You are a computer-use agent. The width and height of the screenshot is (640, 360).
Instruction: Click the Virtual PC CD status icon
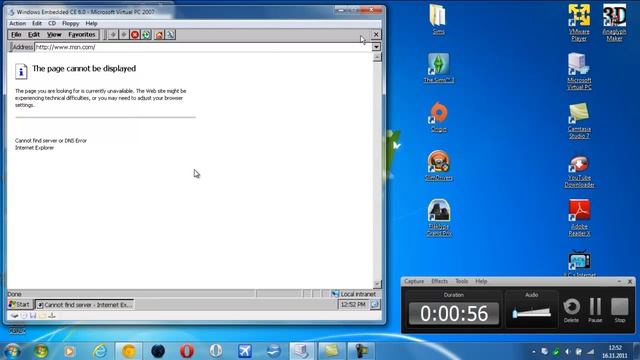tap(24, 316)
